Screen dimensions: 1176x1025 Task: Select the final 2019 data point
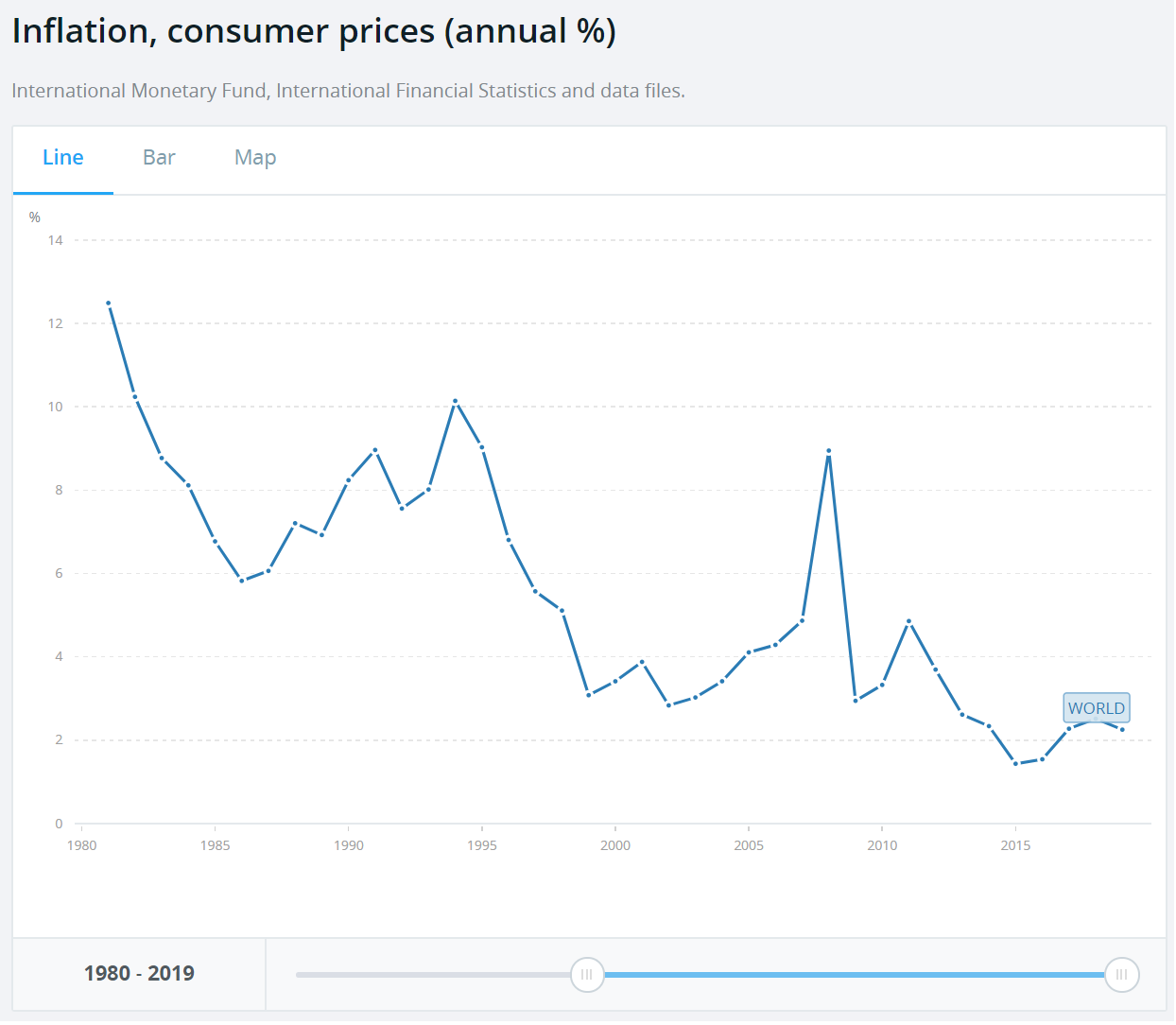1123,730
